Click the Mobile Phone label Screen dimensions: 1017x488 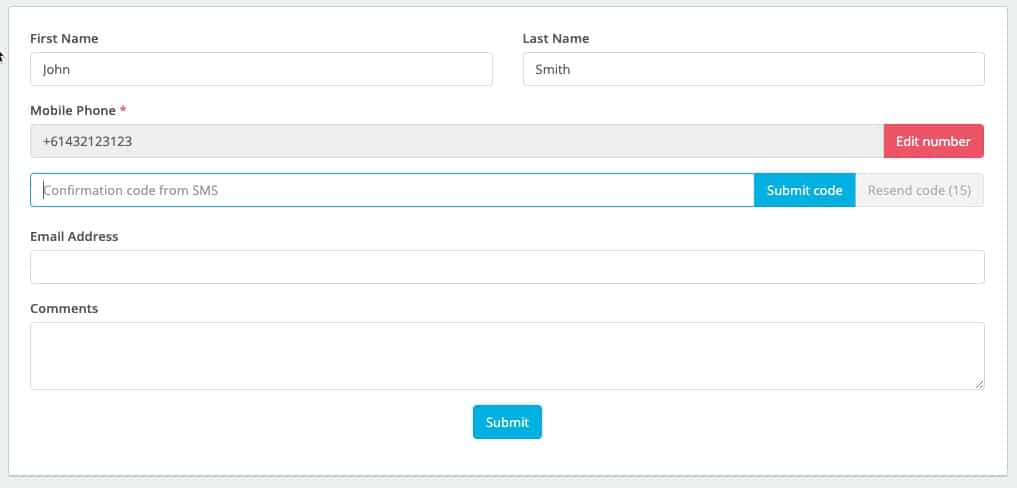[73, 110]
